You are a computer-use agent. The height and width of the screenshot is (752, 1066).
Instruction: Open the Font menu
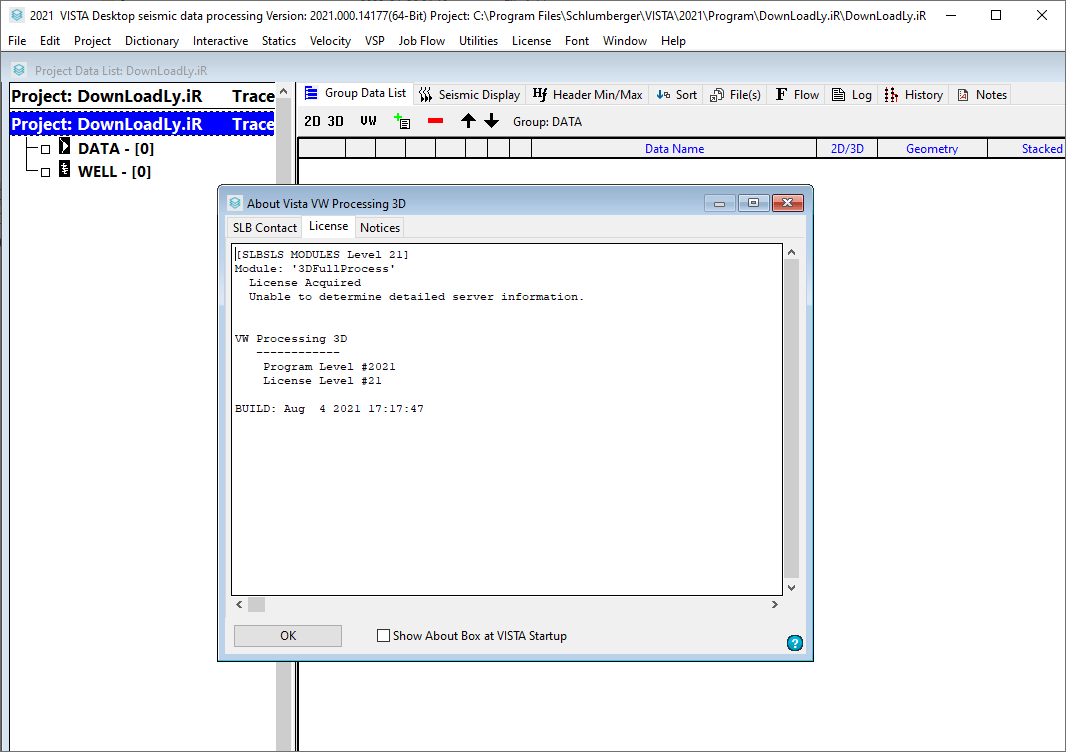[577, 41]
